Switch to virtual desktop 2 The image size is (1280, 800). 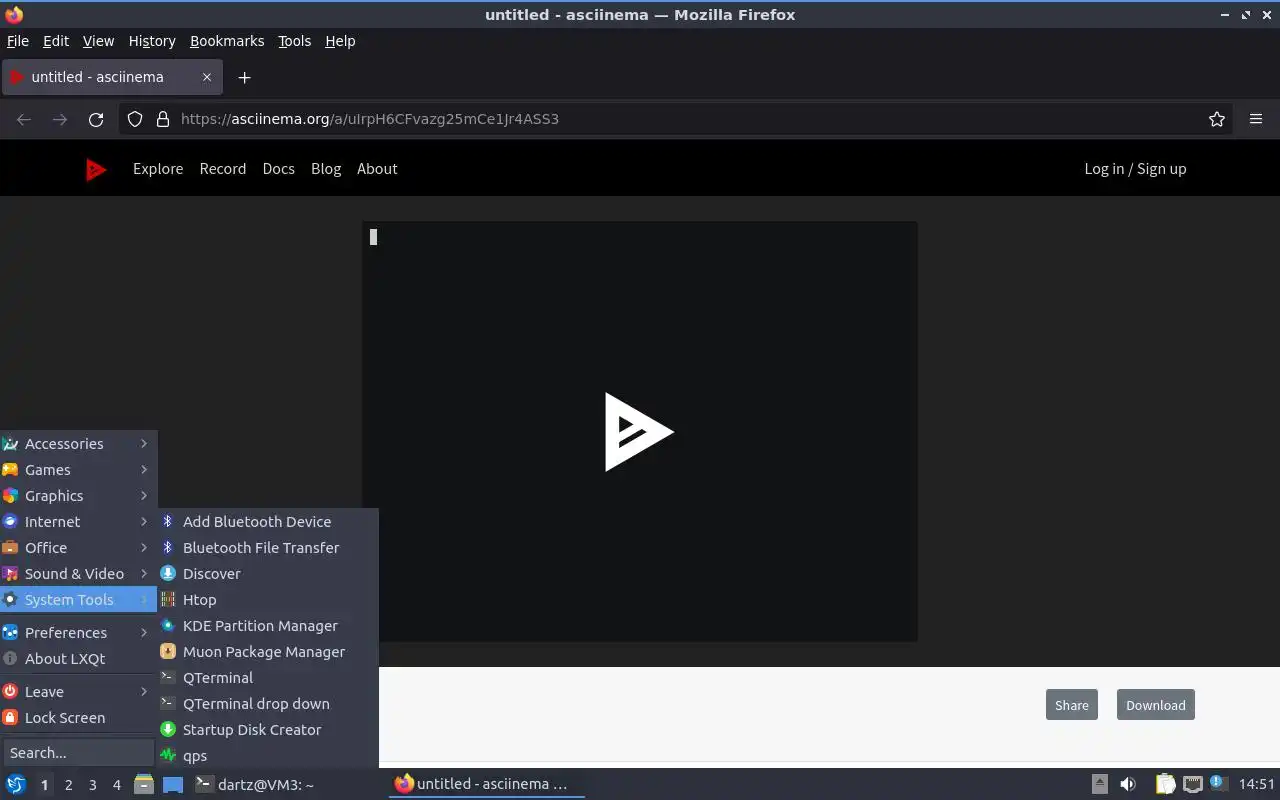click(68, 785)
